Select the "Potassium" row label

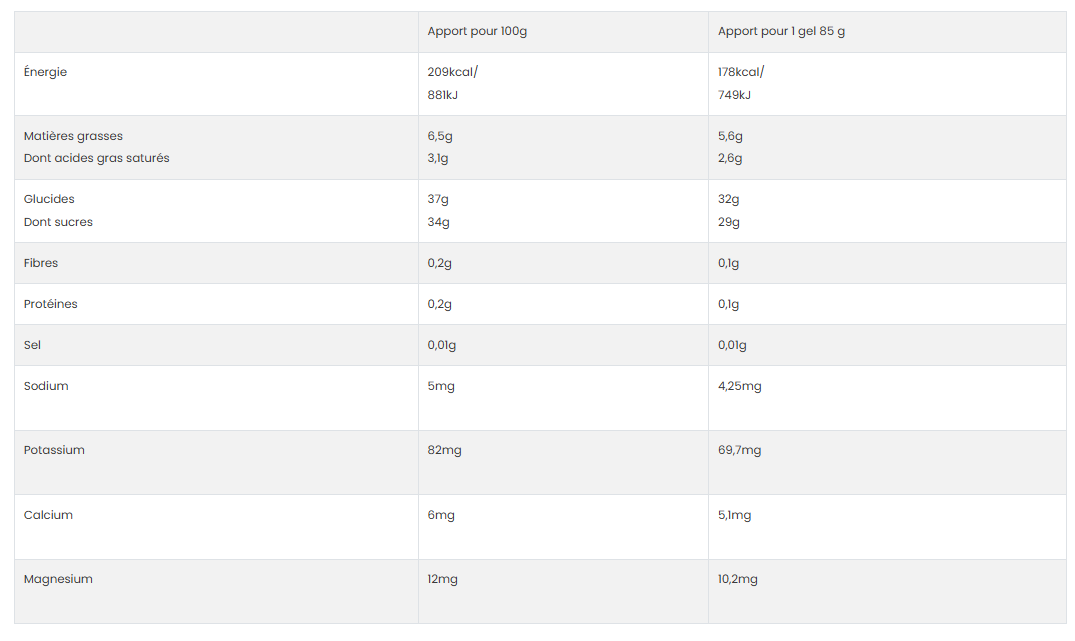pyautogui.click(x=54, y=450)
